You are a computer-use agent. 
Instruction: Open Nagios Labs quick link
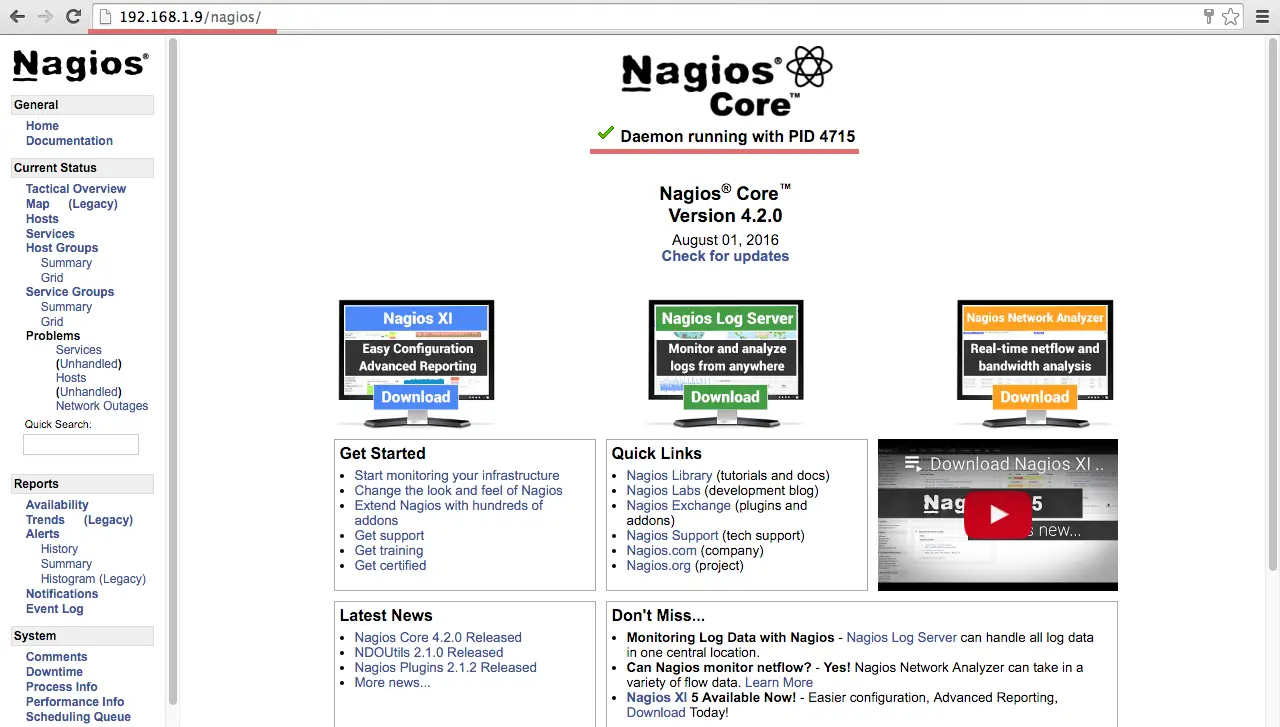tap(663, 491)
